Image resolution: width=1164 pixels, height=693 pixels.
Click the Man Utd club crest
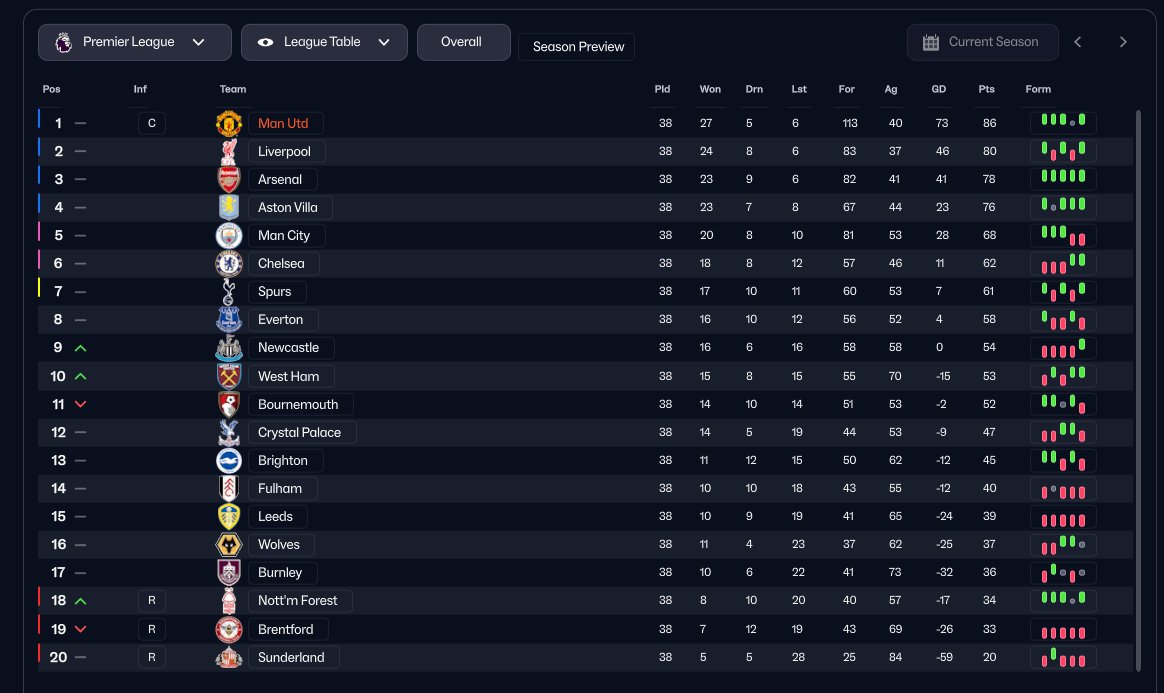(x=229, y=123)
